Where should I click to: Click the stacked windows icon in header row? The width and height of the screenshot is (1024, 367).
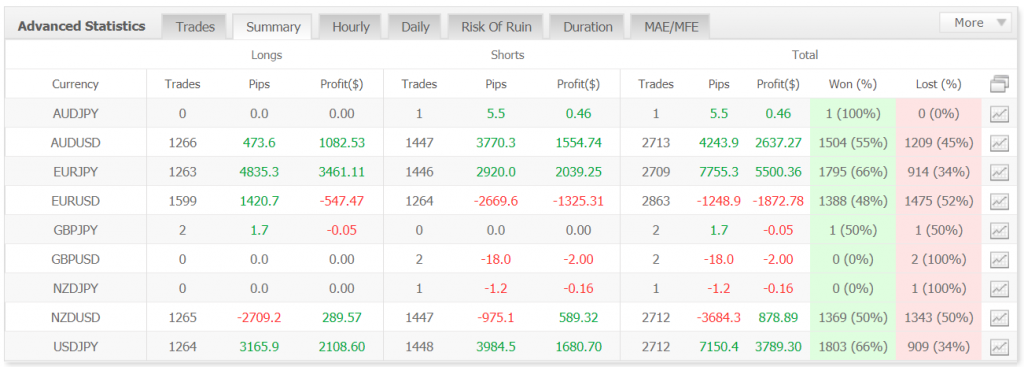click(999, 84)
